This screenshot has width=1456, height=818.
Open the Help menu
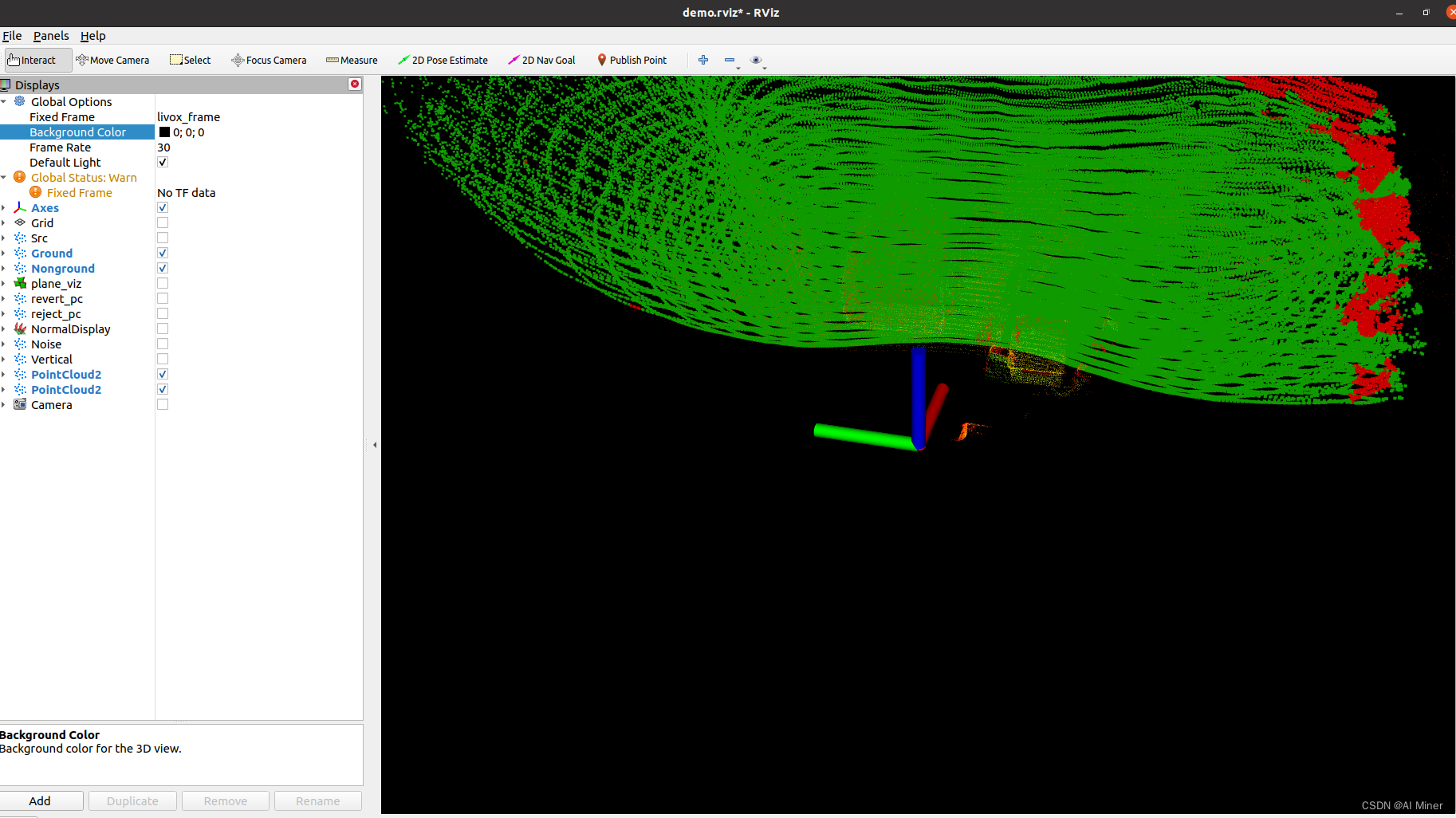click(x=92, y=36)
